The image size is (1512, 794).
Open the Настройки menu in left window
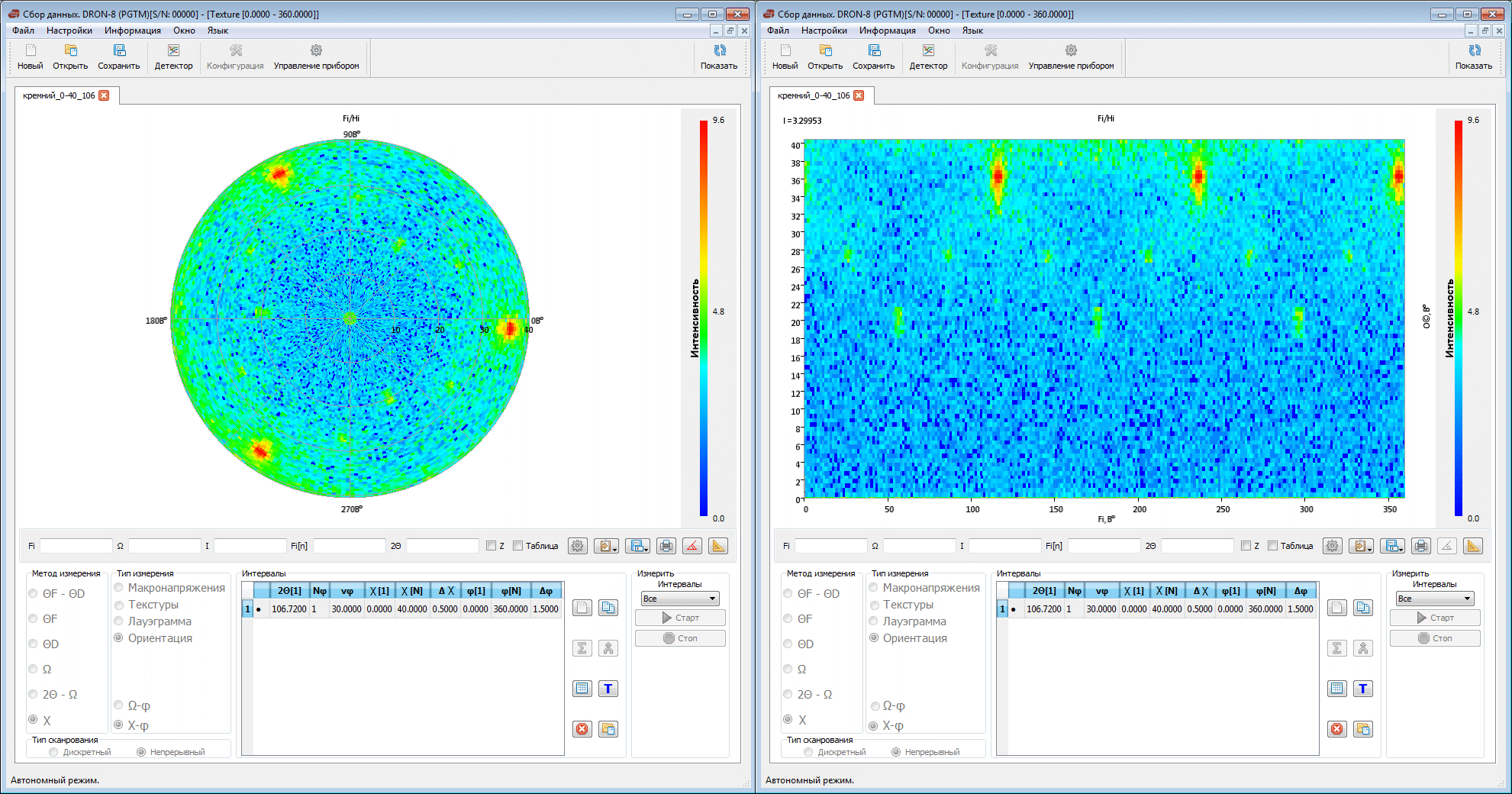69,31
